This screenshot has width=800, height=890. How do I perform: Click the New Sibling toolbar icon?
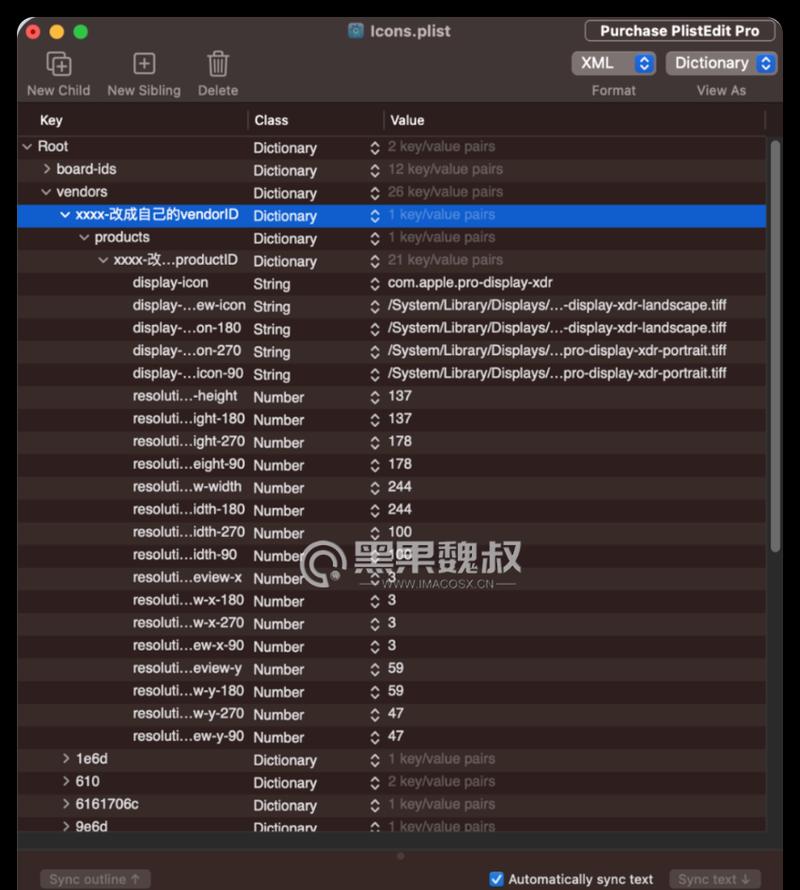point(144,64)
